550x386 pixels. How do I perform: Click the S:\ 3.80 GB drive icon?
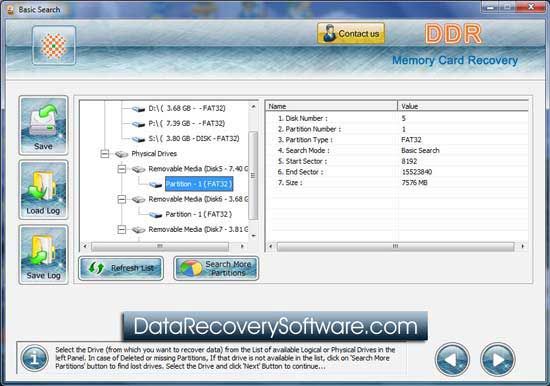139,139
